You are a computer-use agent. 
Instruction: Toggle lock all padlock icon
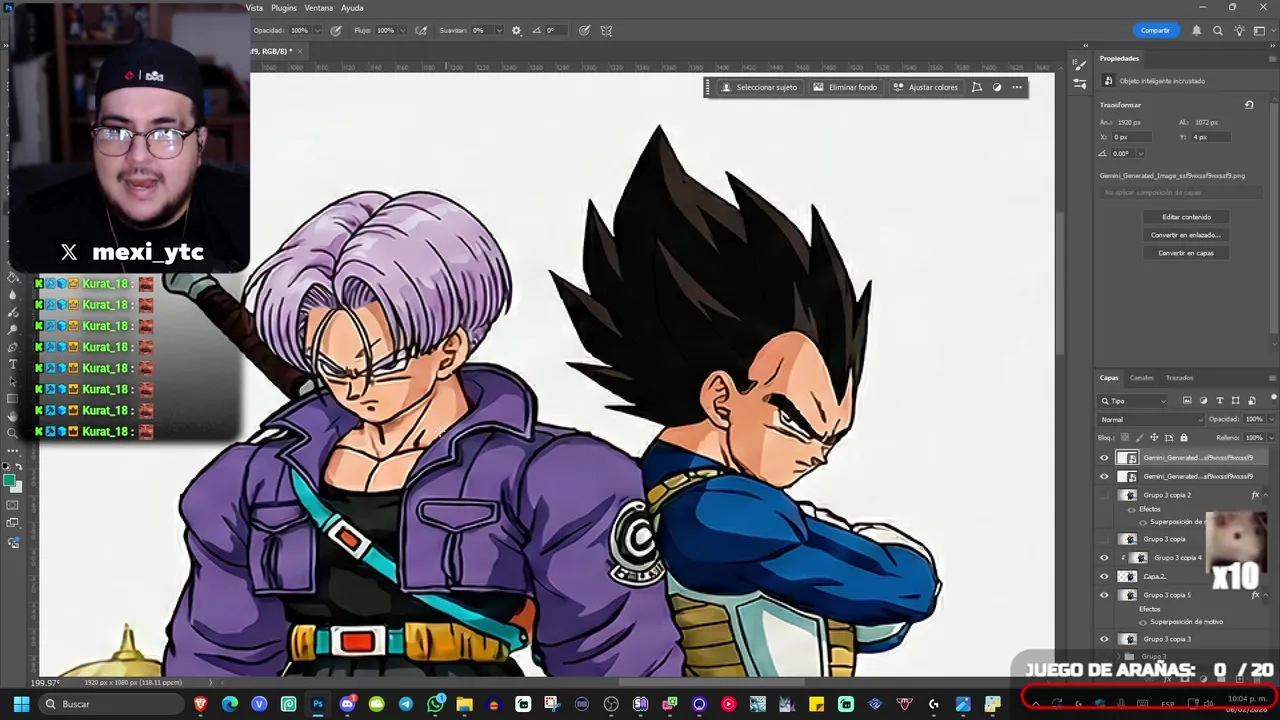click(1184, 438)
